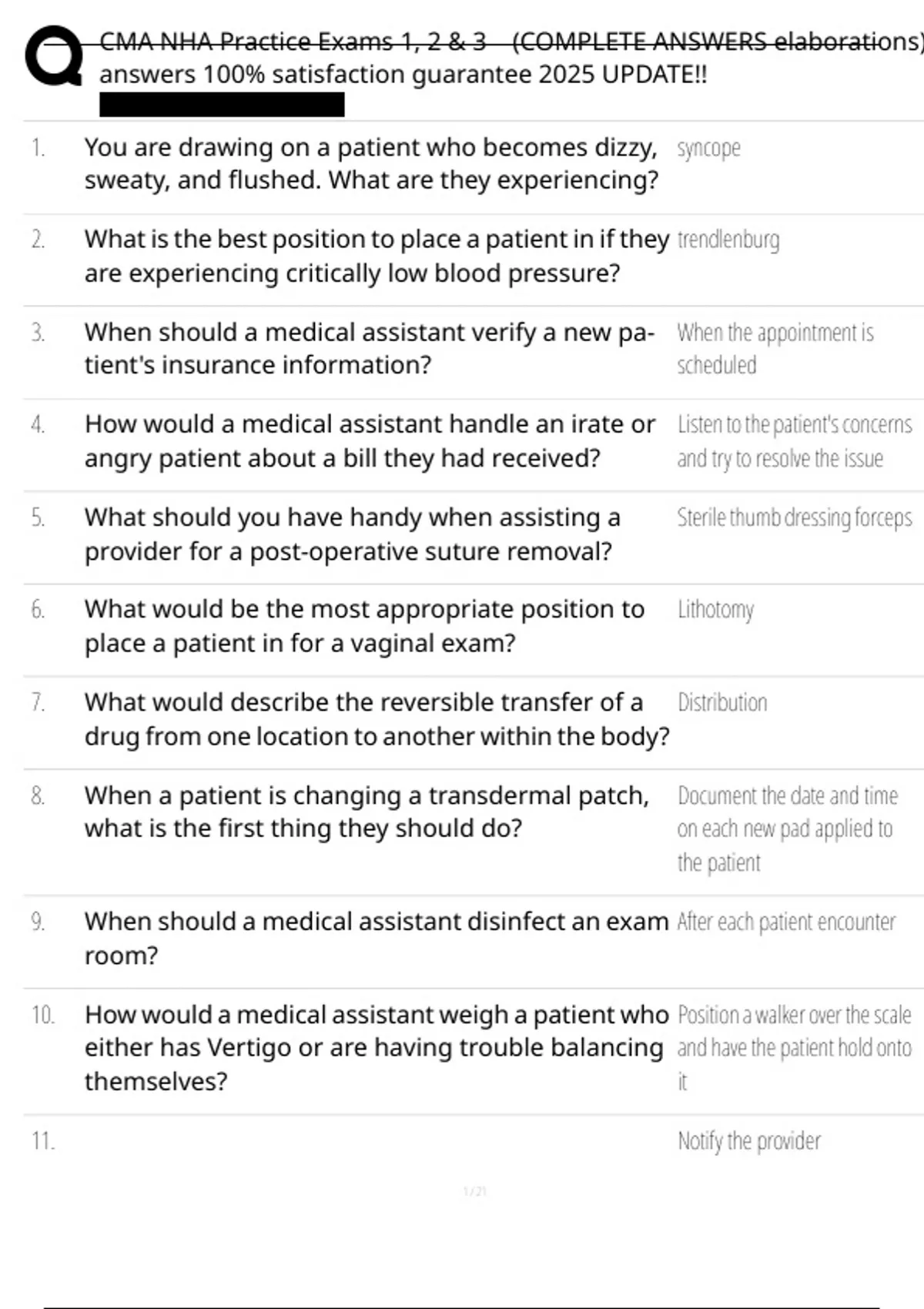Click the answer 'Lithotomy'

coord(715,609)
